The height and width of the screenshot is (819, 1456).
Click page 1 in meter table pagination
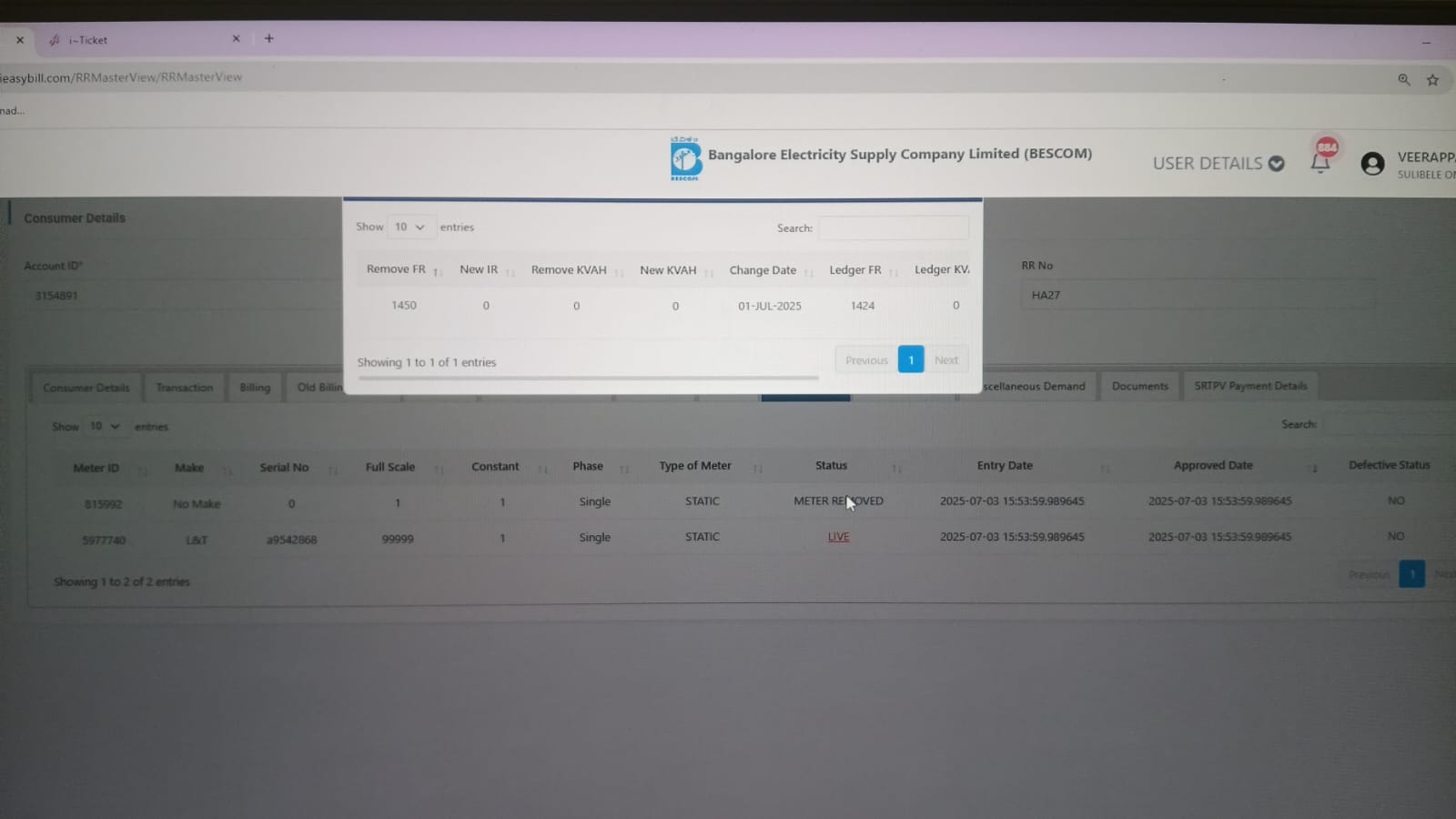[x=1411, y=574]
